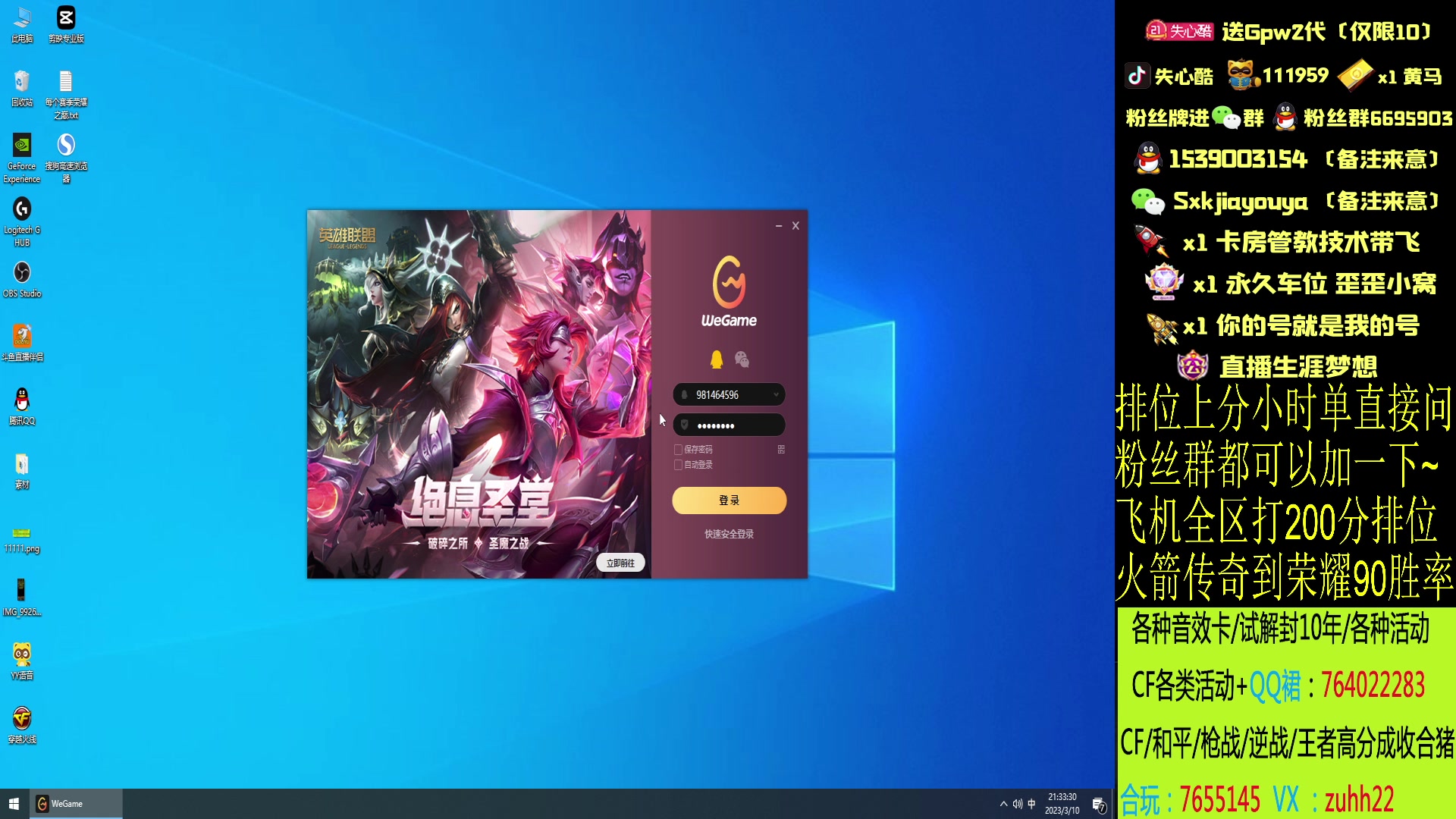This screenshot has height=819, width=1456.
Task: Open 剪映专业版 desktop icon
Action: (x=66, y=24)
